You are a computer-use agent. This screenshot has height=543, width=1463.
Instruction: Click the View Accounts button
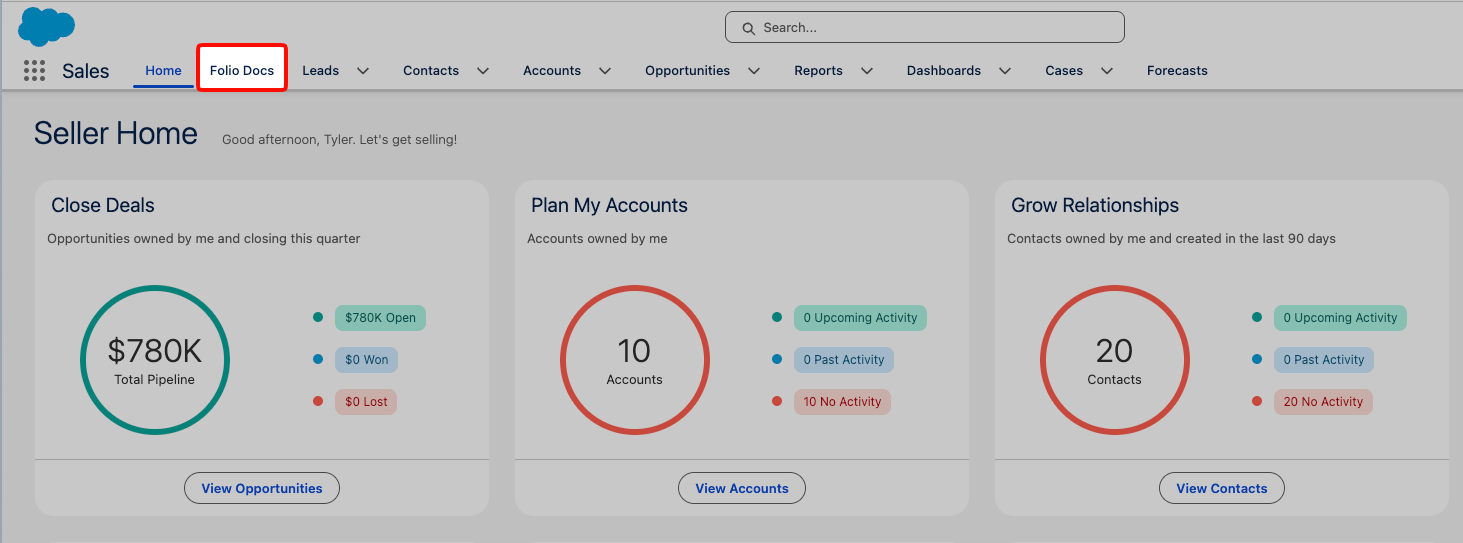click(x=742, y=488)
